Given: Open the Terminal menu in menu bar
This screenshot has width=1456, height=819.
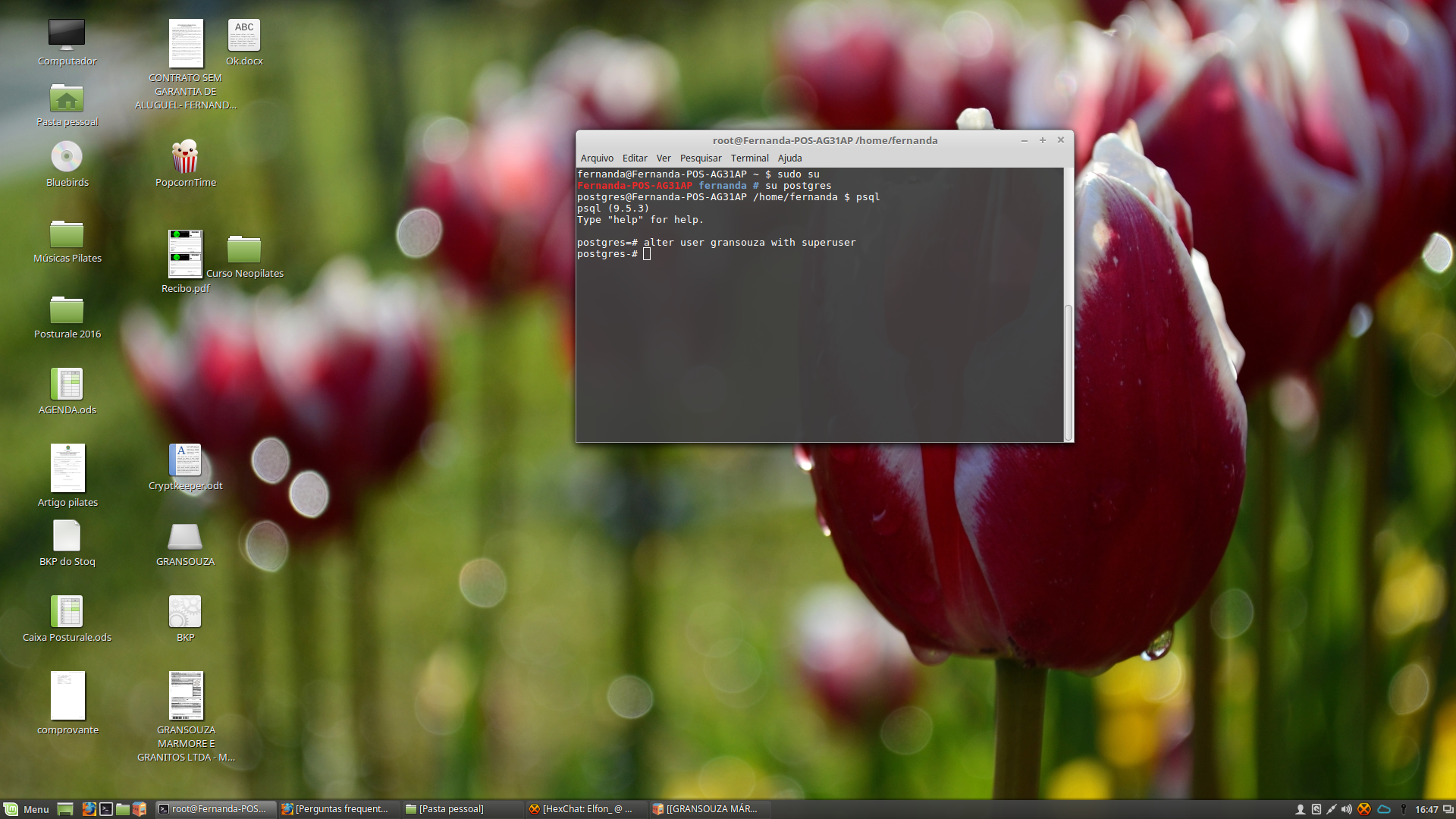Looking at the screenshot, I should point(750,158).
